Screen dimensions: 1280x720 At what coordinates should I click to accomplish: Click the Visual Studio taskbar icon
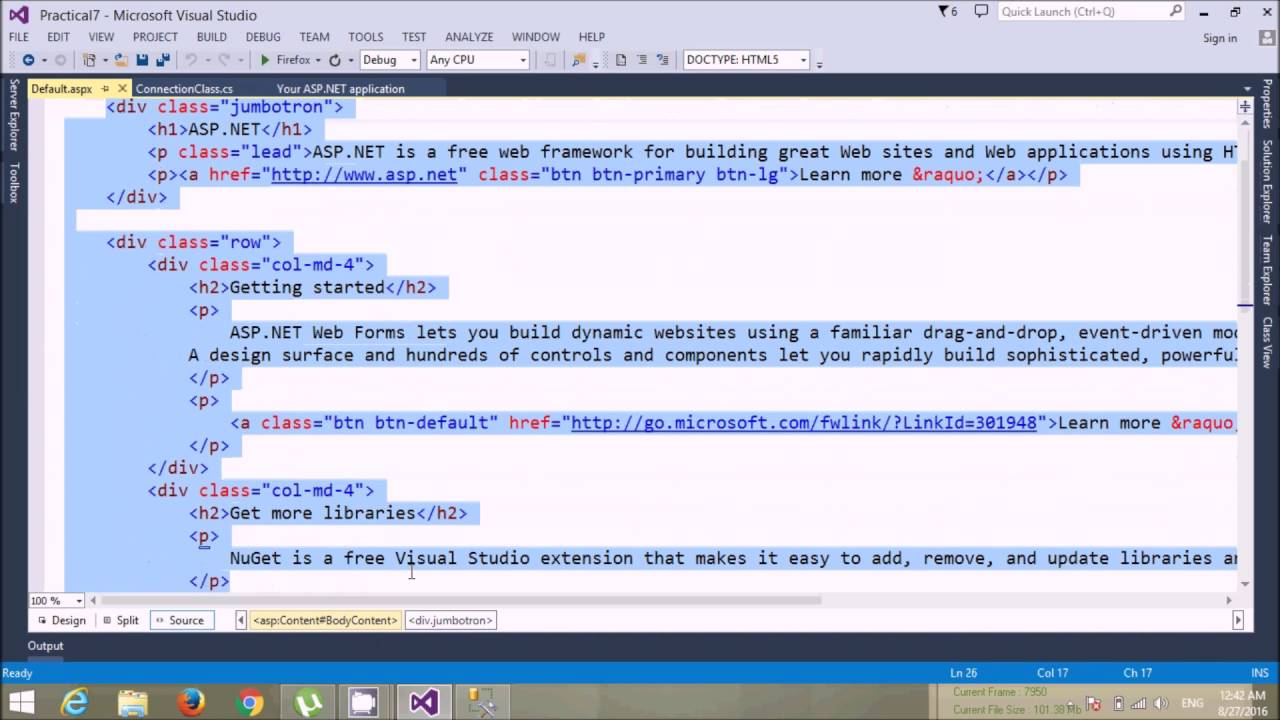424,703
